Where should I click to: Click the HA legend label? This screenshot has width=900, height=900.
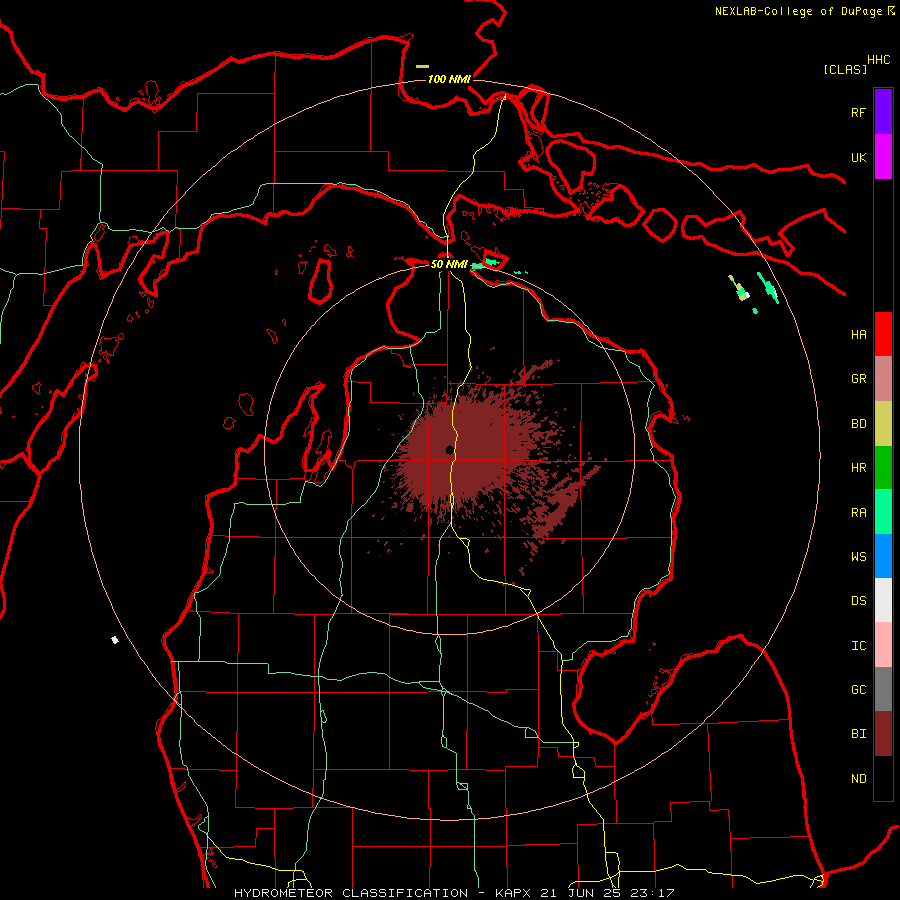858,335
